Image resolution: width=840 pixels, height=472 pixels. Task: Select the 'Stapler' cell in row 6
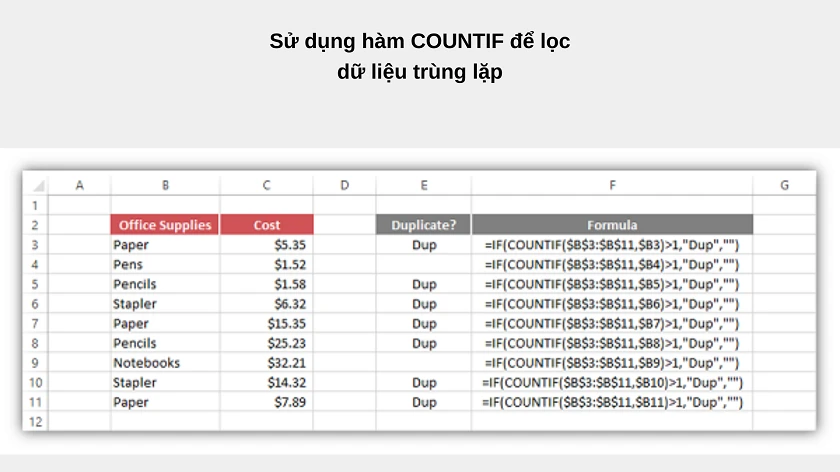click(x=165, y=304)
